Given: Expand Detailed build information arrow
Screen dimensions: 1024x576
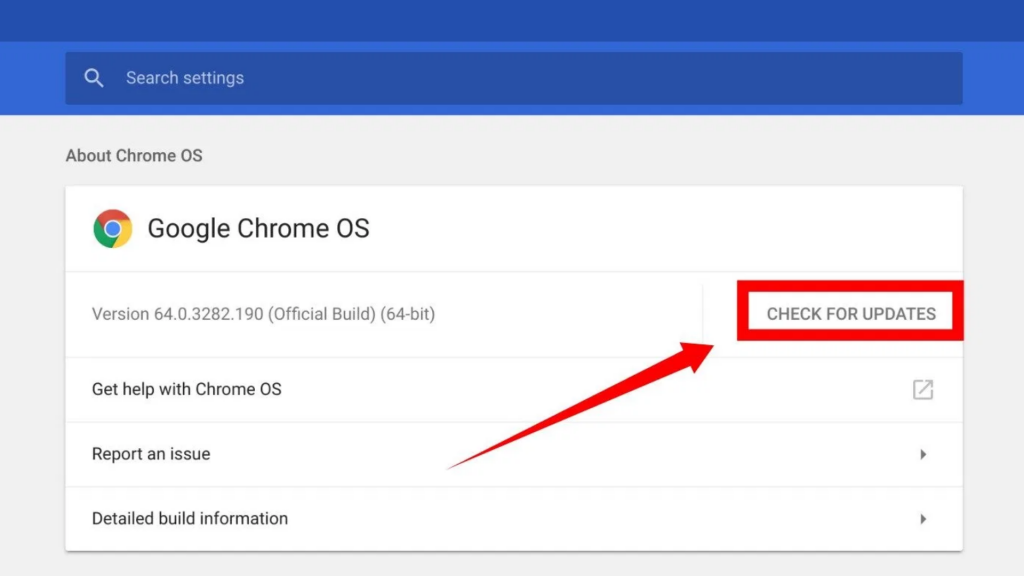Looking at the screenshot, I should click(923, 519).
